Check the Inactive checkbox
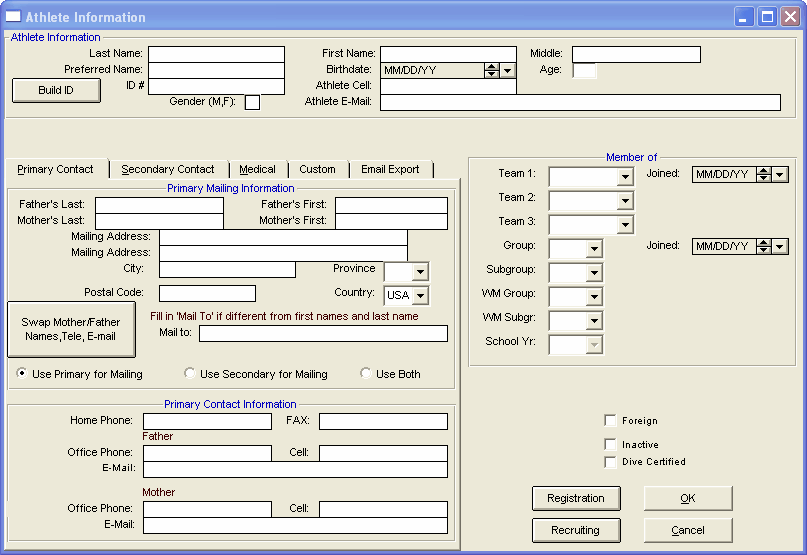 [x=610, y=445]
